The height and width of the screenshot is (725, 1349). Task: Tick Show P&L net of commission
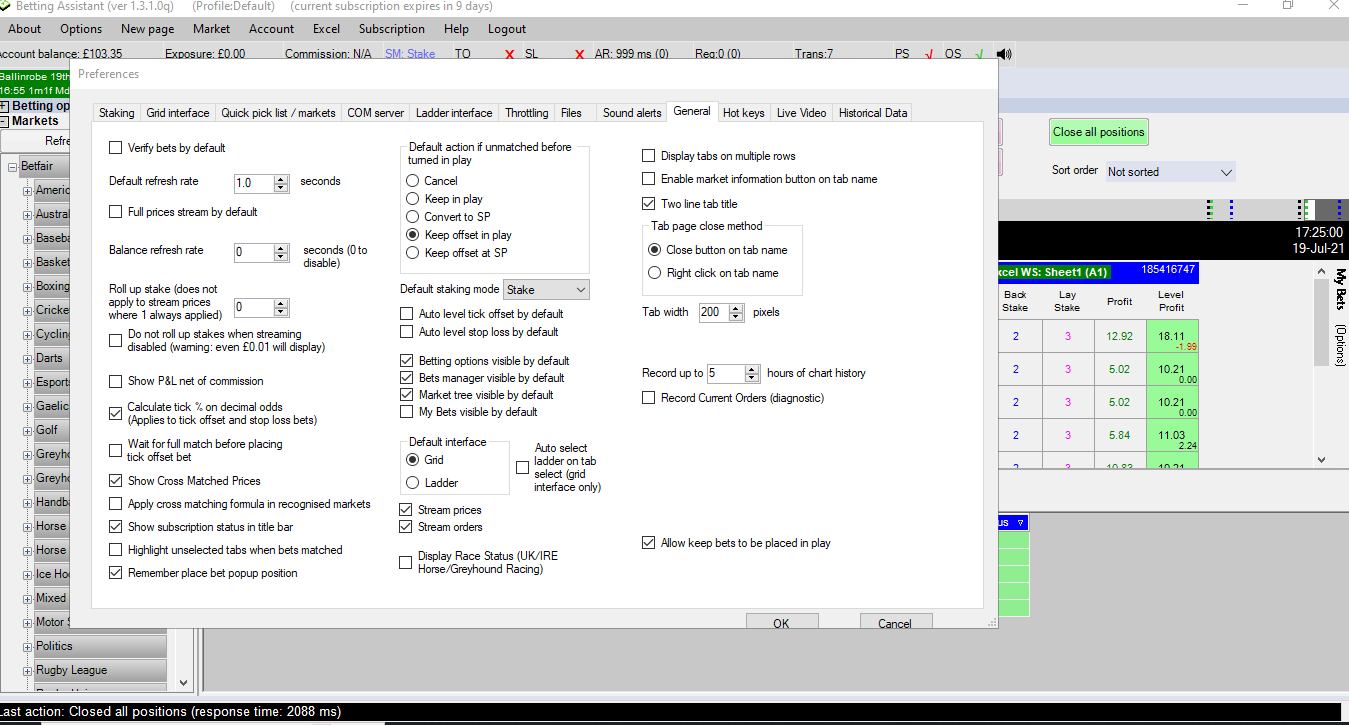click(x=116, y=381)
